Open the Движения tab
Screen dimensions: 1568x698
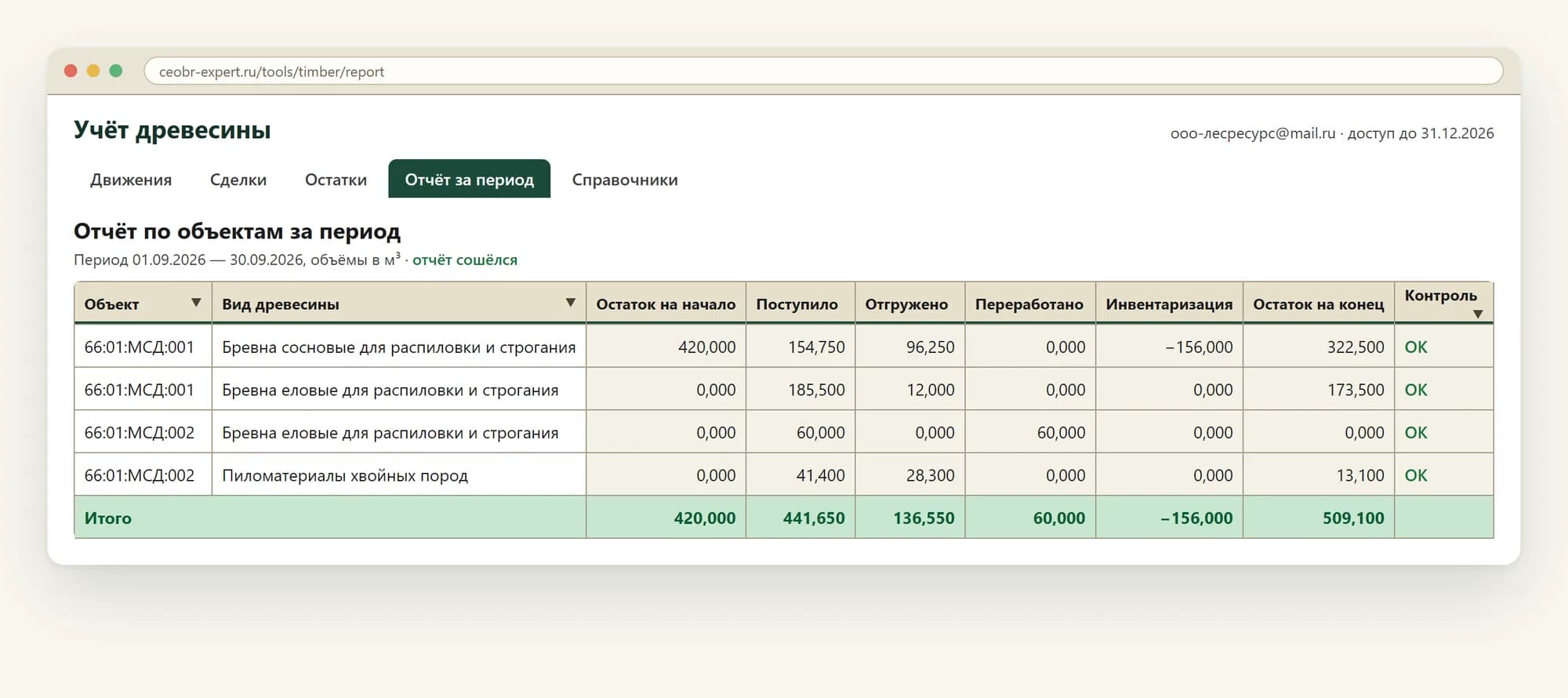pyautogui.click(x=131, y=180)
